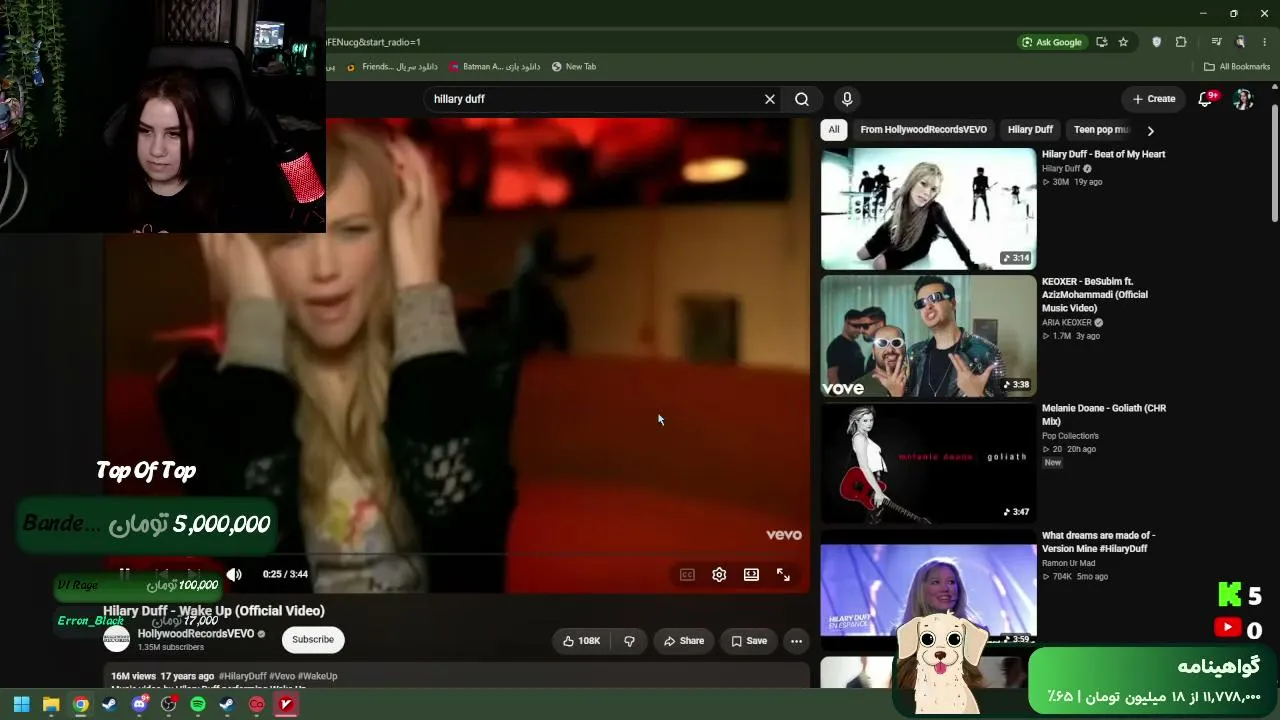Click the #HilaryDuff hashtag
Screen dimensions: 1280x720
coord(243,676)
